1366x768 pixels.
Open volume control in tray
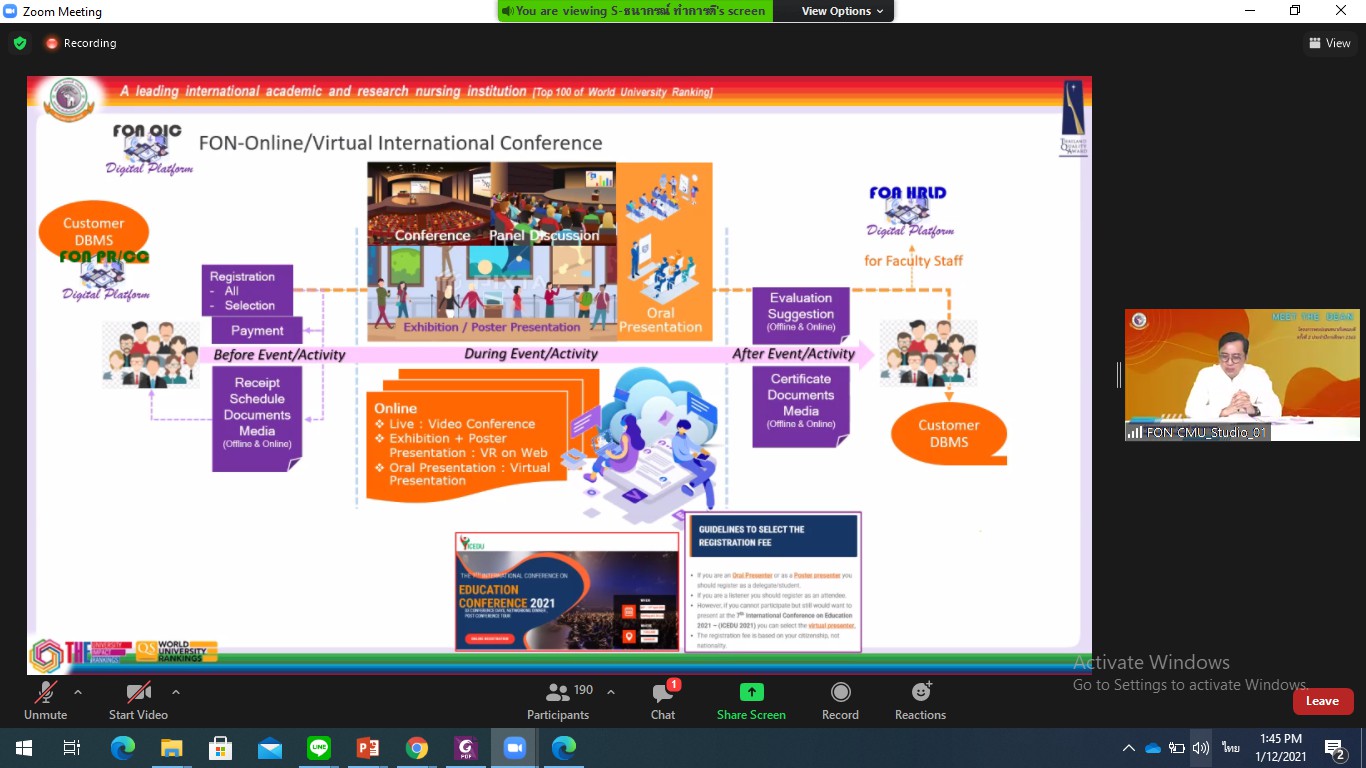coord(1201,748)
